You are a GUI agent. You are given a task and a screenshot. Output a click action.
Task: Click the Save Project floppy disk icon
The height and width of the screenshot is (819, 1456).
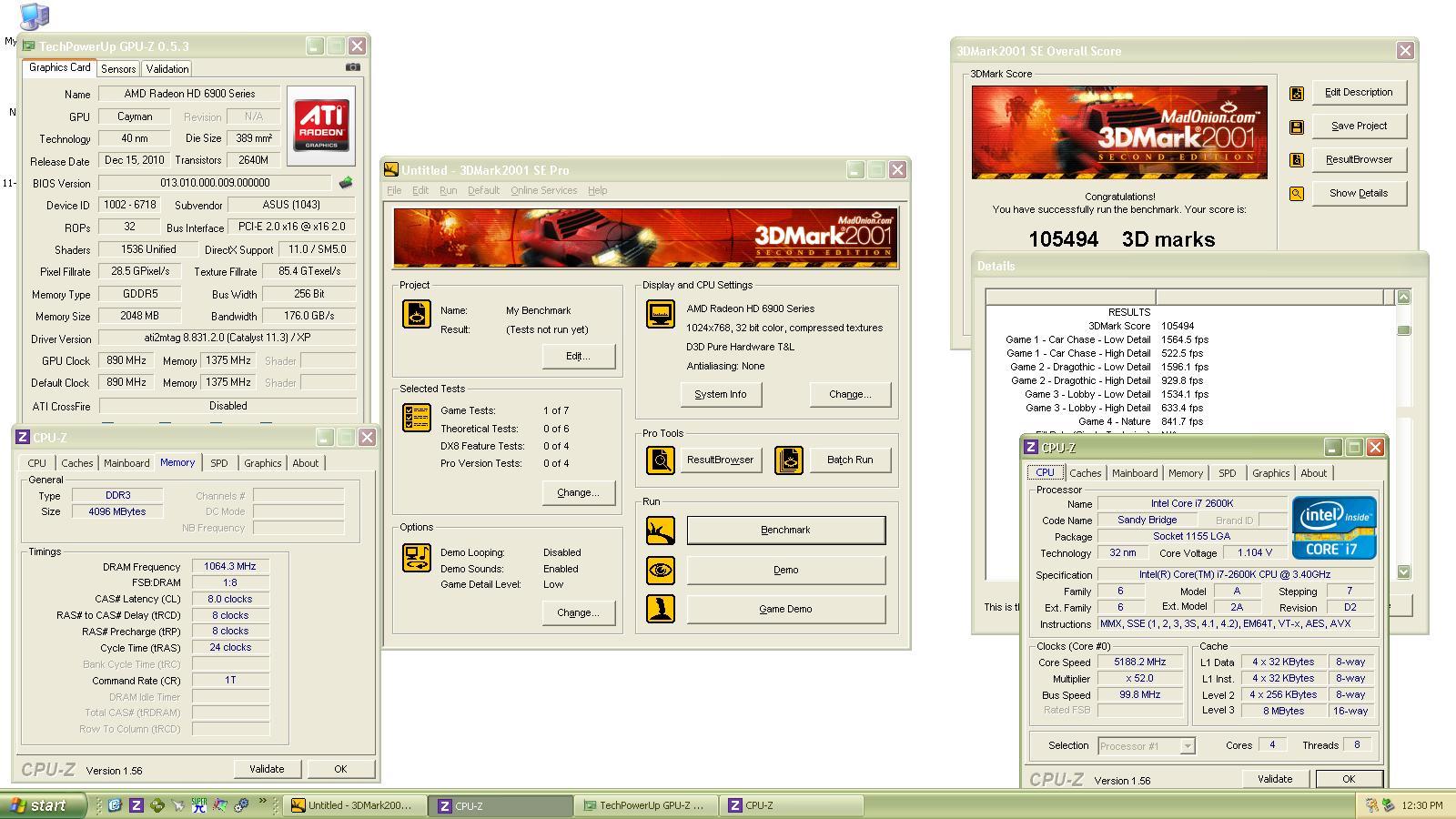tap(1297, 126)
